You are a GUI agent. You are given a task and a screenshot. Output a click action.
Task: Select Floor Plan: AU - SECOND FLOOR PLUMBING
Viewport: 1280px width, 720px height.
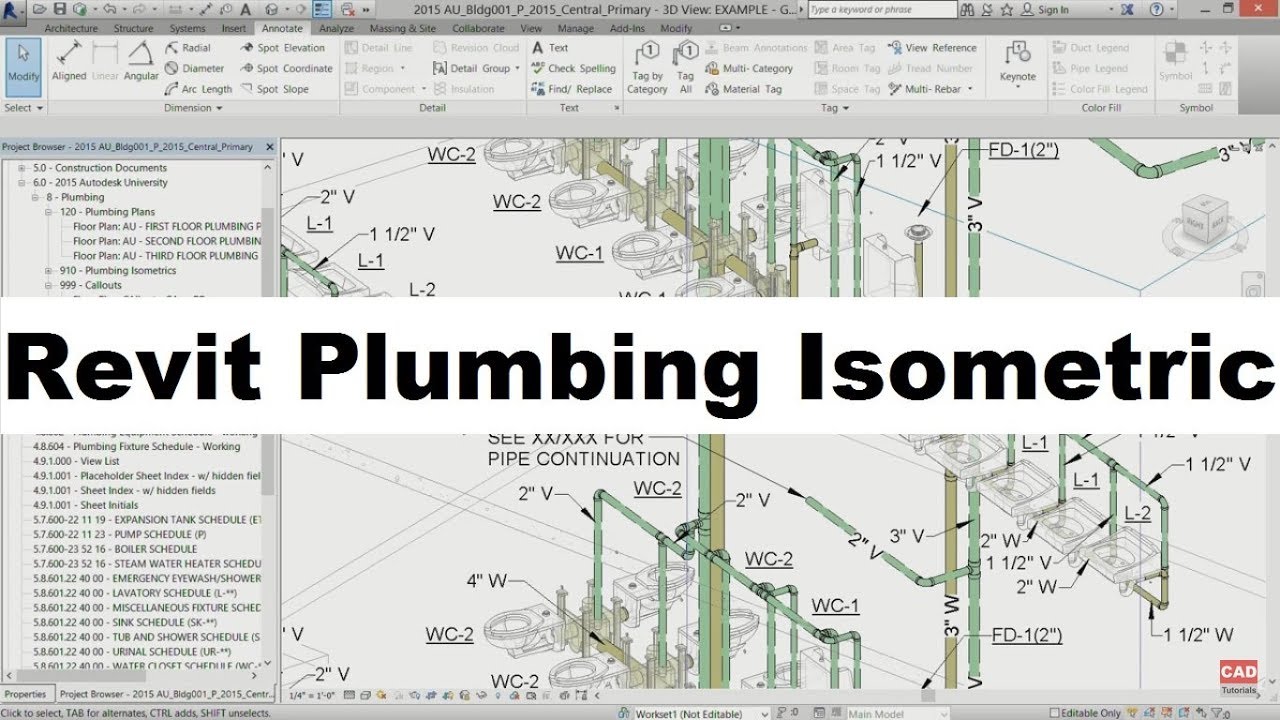pyautogui.click(x=167, y=241)
